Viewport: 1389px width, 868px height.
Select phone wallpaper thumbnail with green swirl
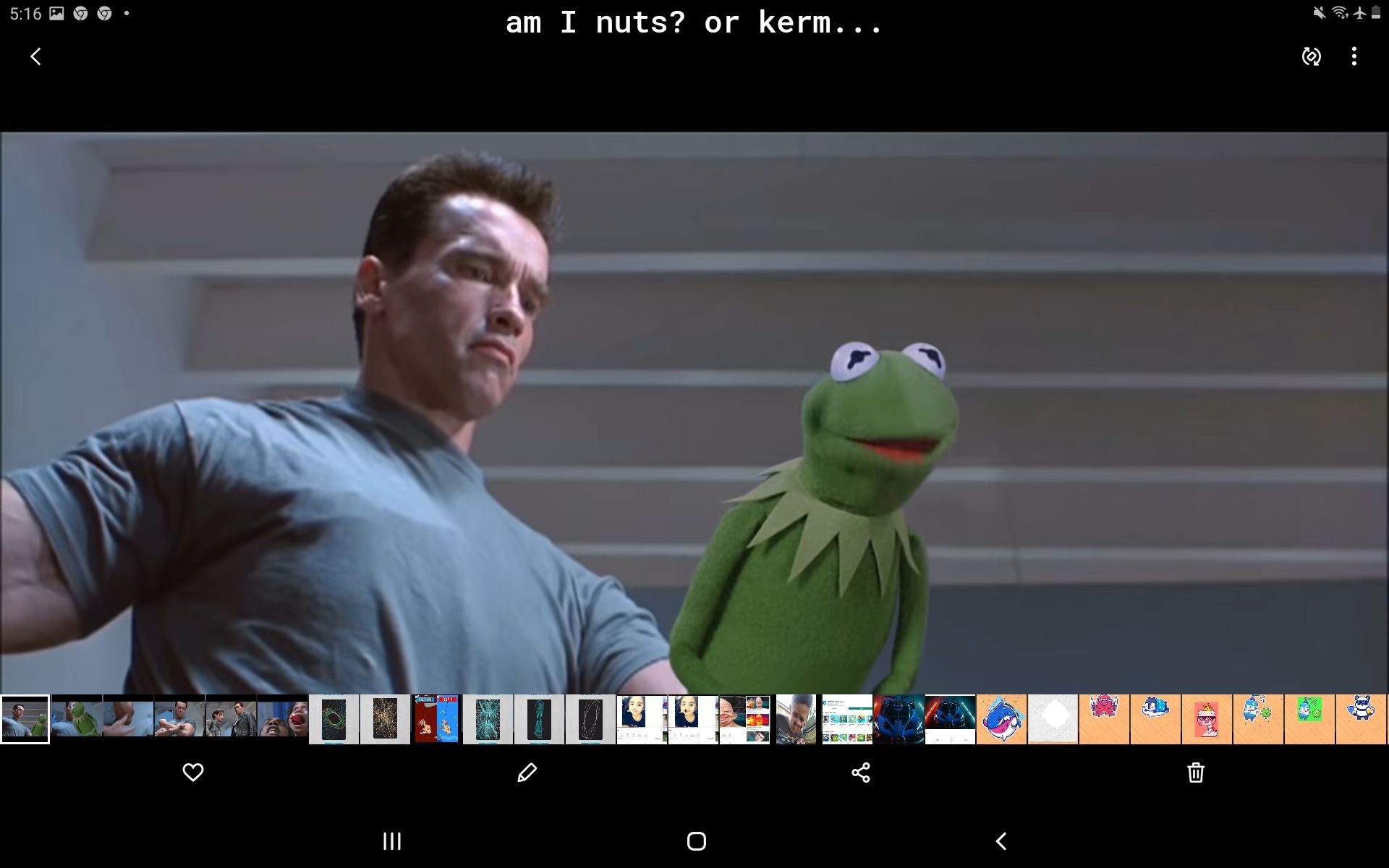click(334, 719)
